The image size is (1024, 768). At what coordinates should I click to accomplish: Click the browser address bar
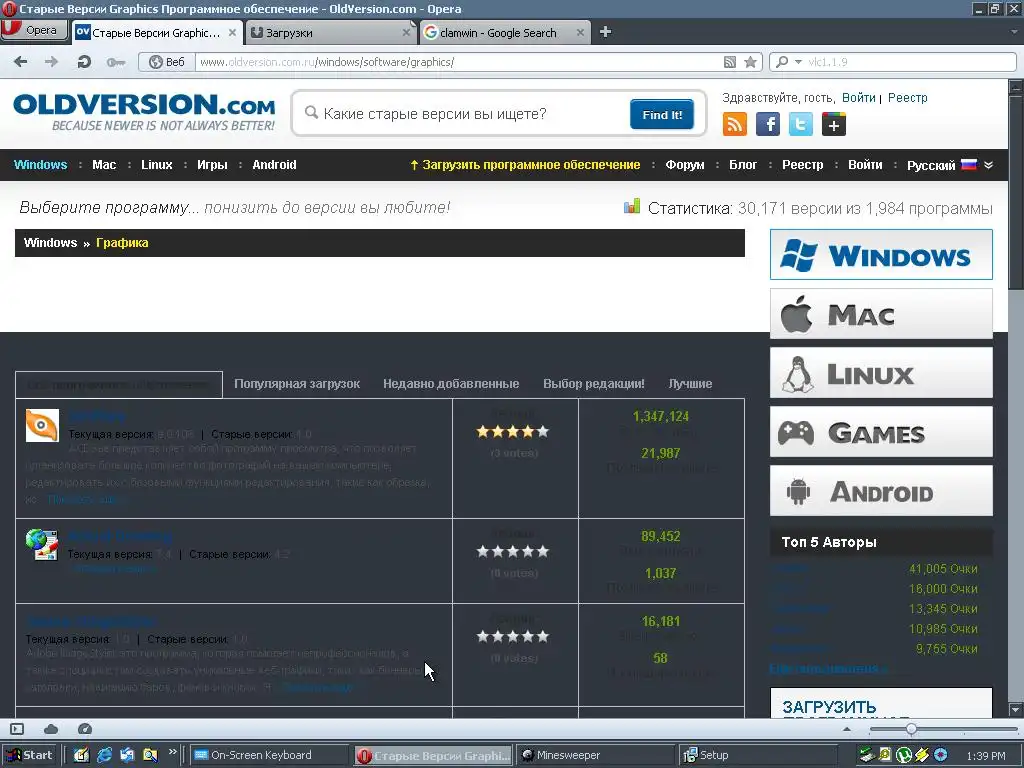pyautogui.click(x=457, y=62)
